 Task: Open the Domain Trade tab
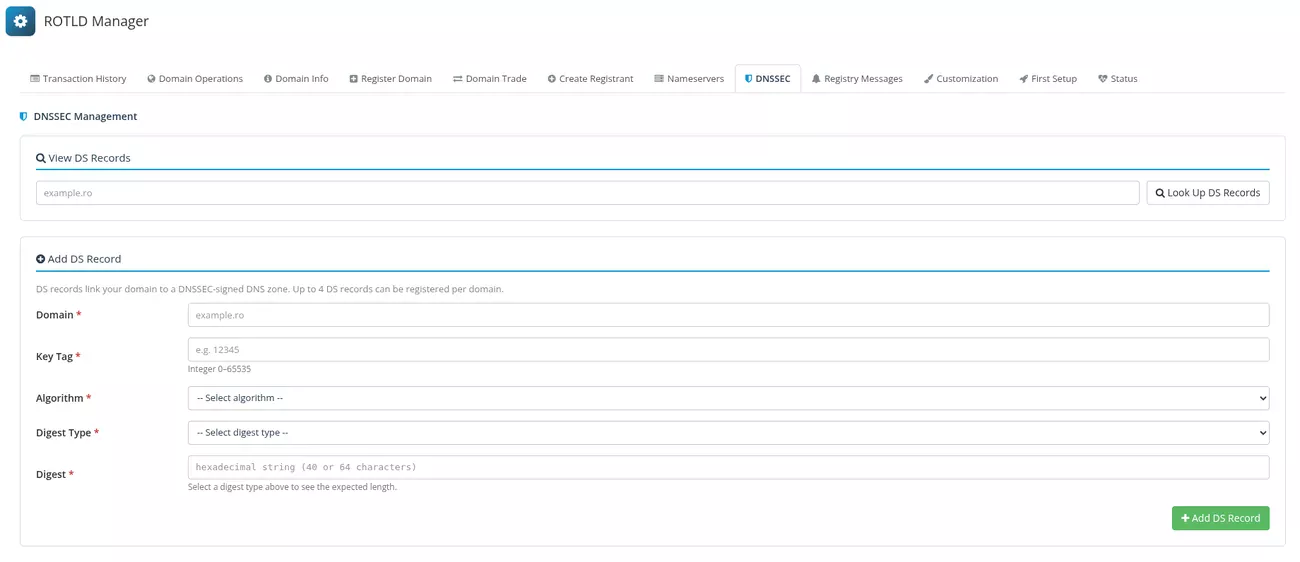(x=489, y=79)
